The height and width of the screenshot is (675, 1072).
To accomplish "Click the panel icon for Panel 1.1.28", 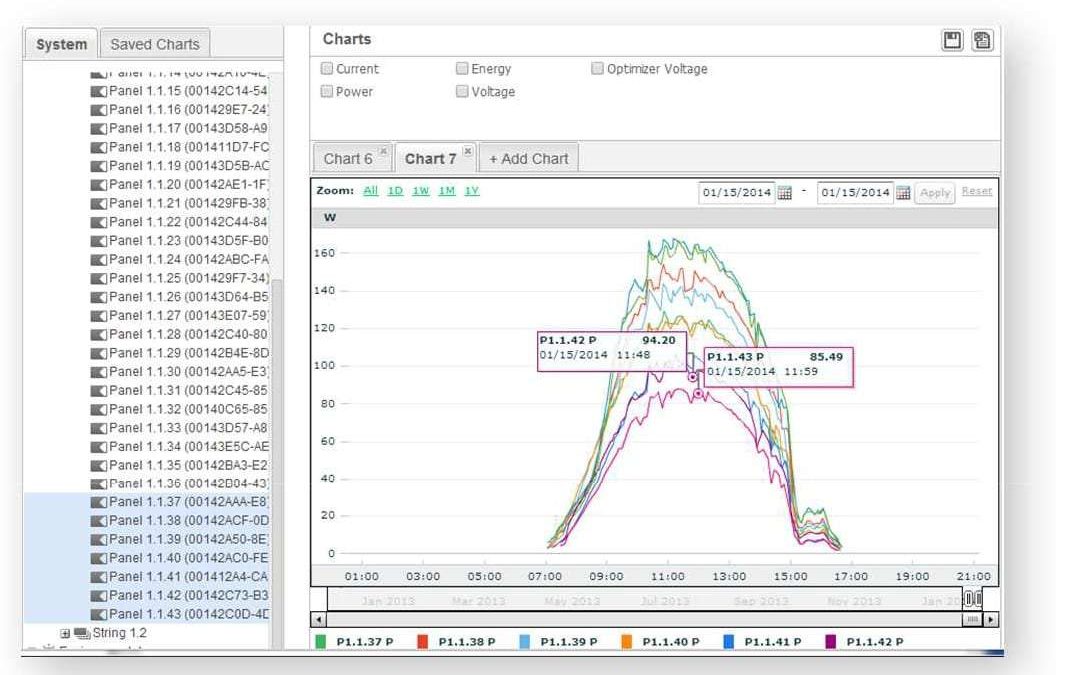I will (x=98, y=334).
